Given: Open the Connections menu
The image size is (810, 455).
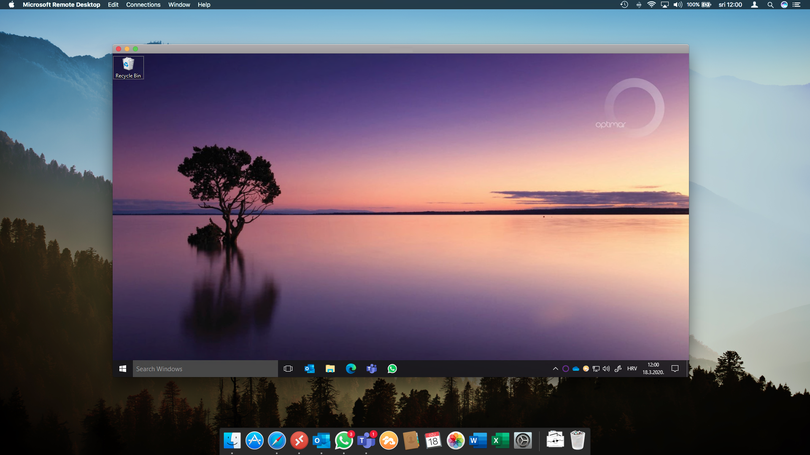Looking at the screenshot, I should pyautogui.click(x=143, y=5).
